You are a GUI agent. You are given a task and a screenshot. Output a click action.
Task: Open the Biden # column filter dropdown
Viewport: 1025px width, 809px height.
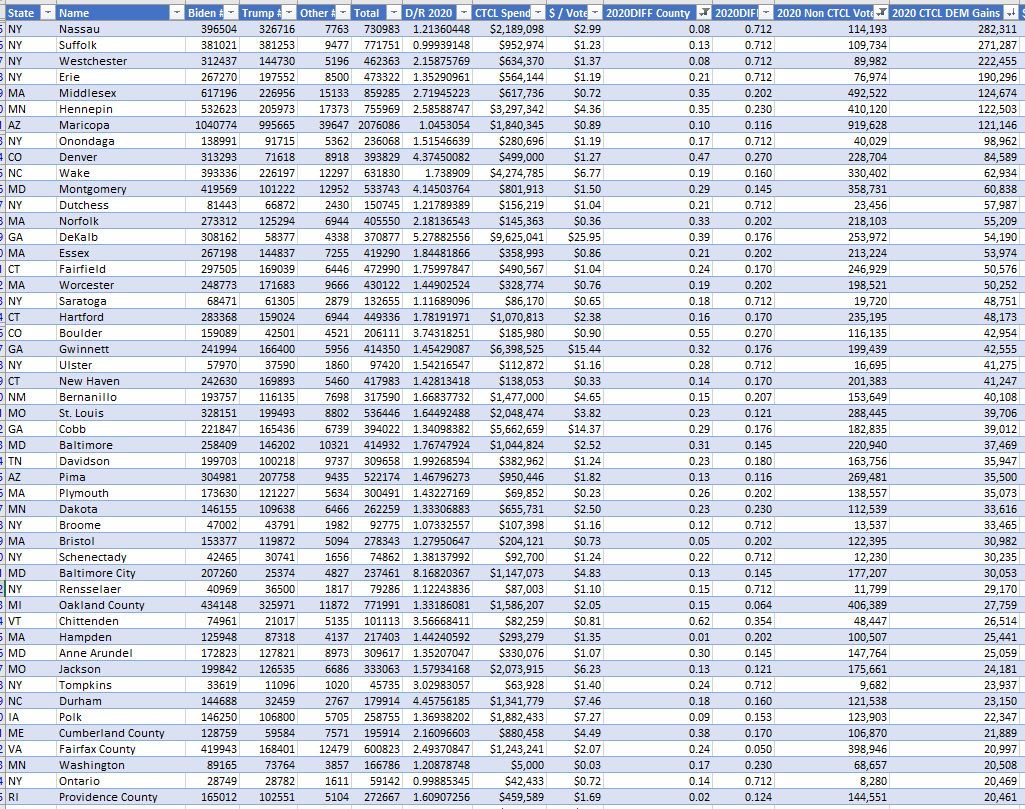point(231,13)
